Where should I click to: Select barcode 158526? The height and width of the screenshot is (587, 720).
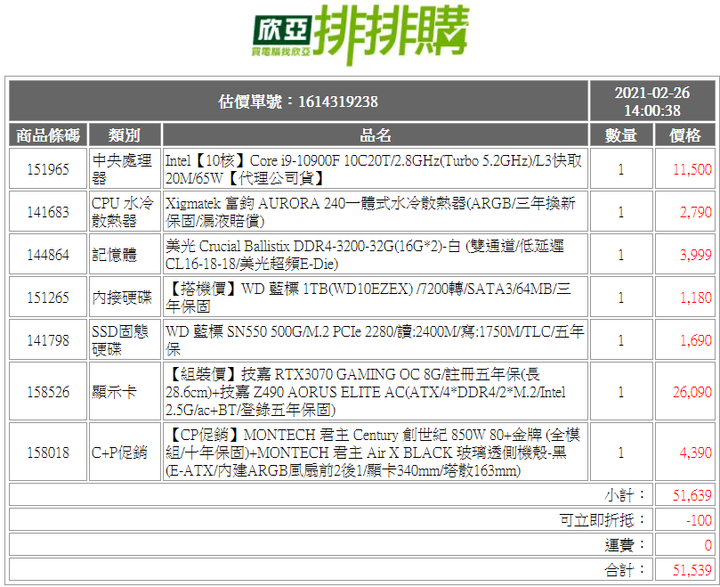coord(48,391)
